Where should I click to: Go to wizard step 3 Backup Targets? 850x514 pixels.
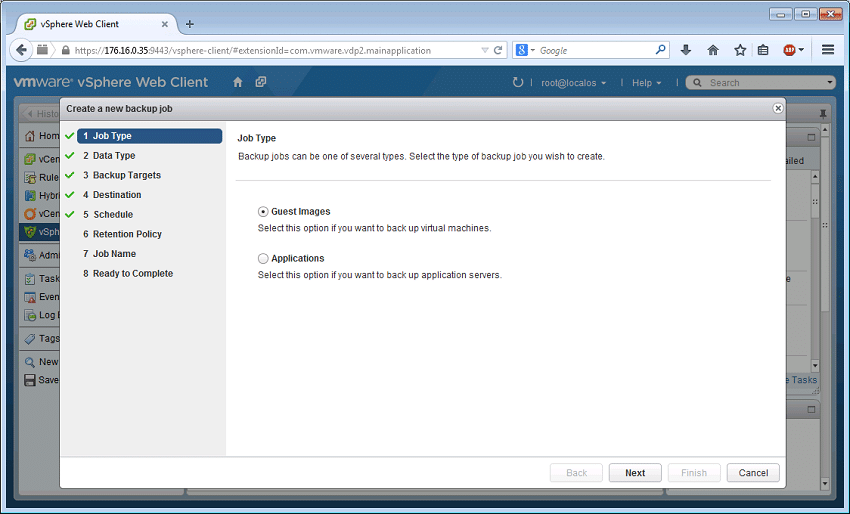(122, 175)
